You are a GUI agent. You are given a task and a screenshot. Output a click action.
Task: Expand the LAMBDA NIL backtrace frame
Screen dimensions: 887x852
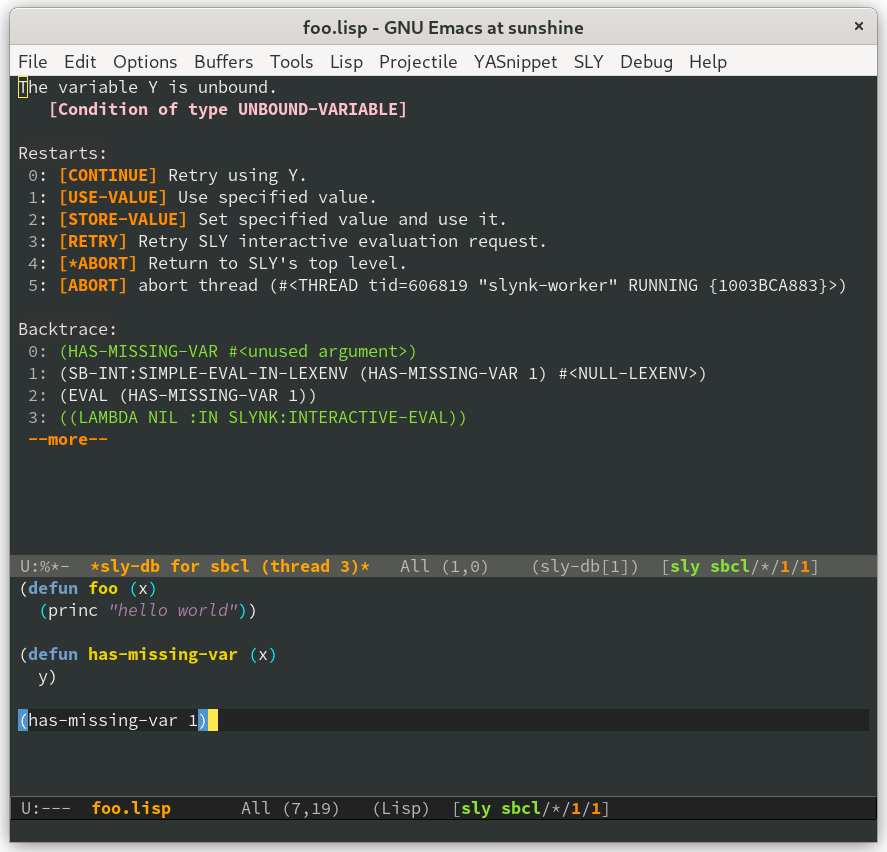click(x=262, y=418)
